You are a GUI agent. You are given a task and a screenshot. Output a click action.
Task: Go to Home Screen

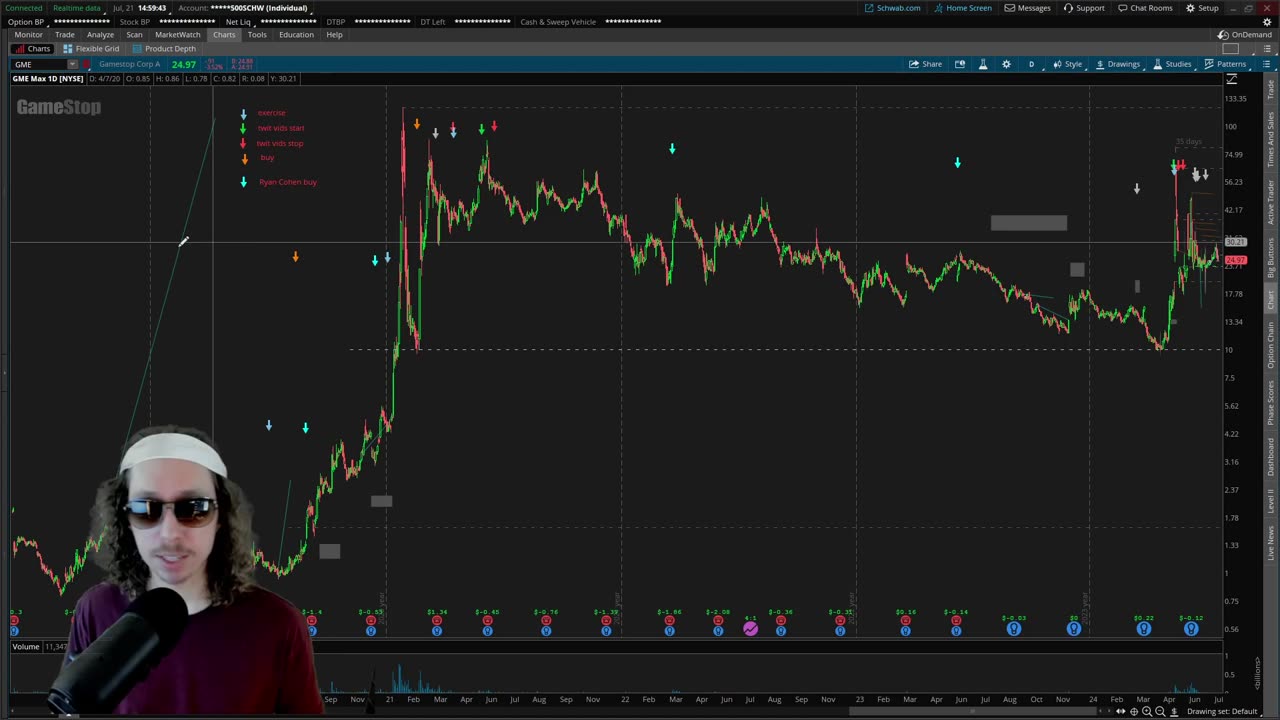(963, 8)
